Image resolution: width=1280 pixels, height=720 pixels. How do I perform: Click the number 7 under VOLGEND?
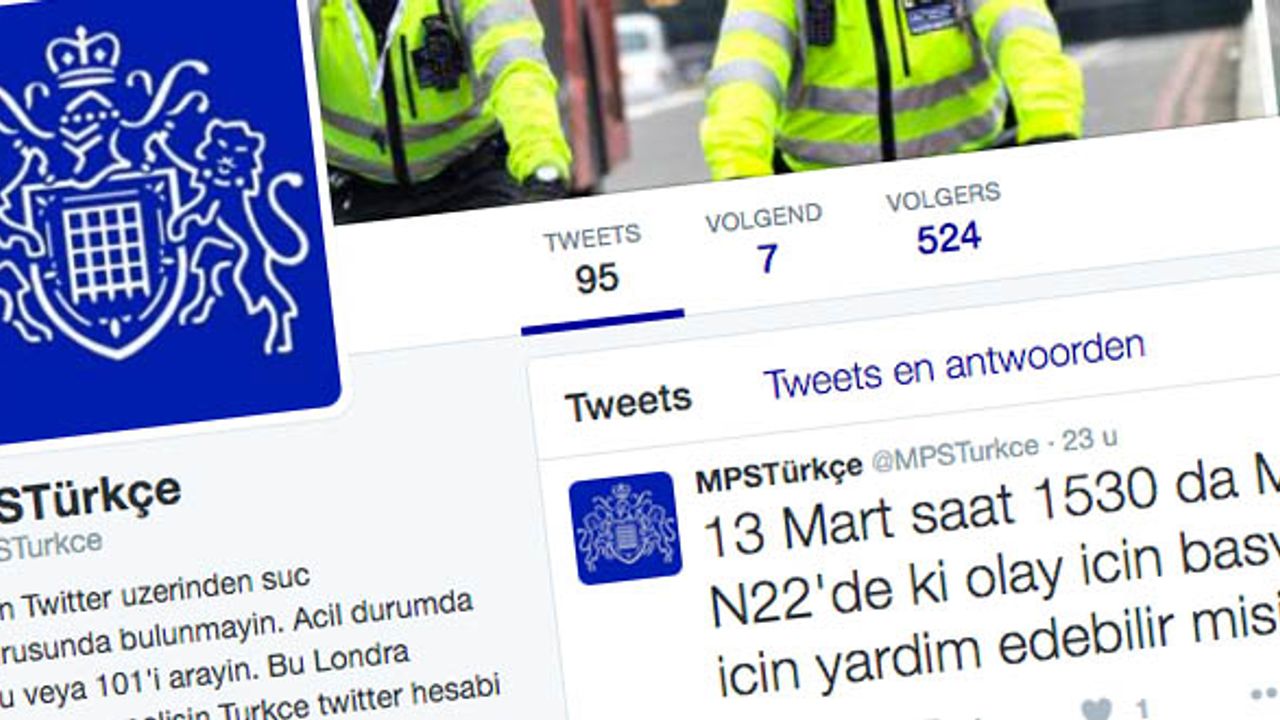click(x=766, y=259)
